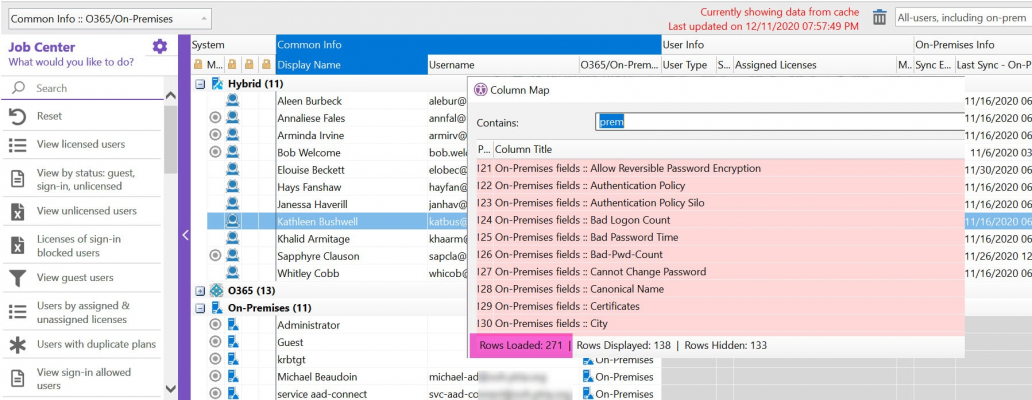
Task: Click the Rows Loaded: 271 status label
Action: [x=520, y=345]
